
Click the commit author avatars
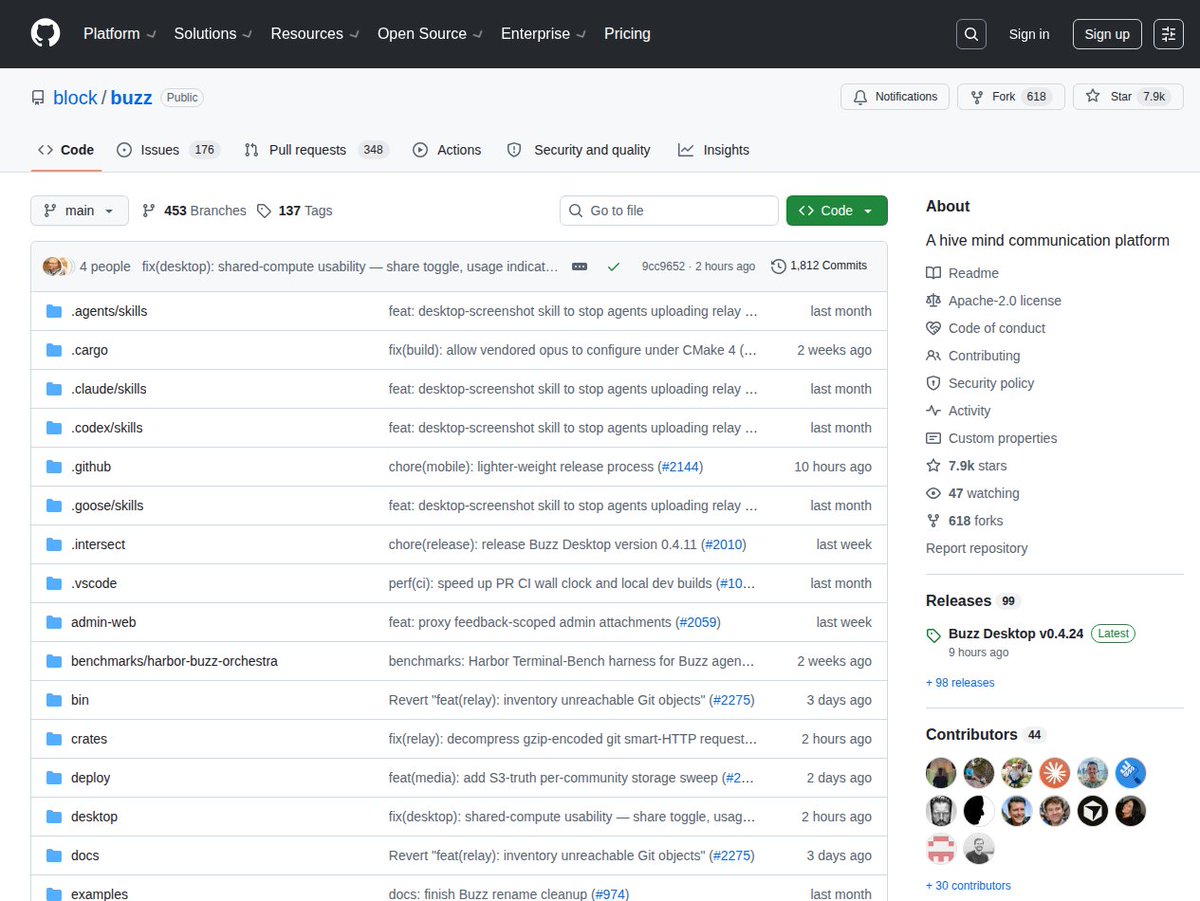58,266
